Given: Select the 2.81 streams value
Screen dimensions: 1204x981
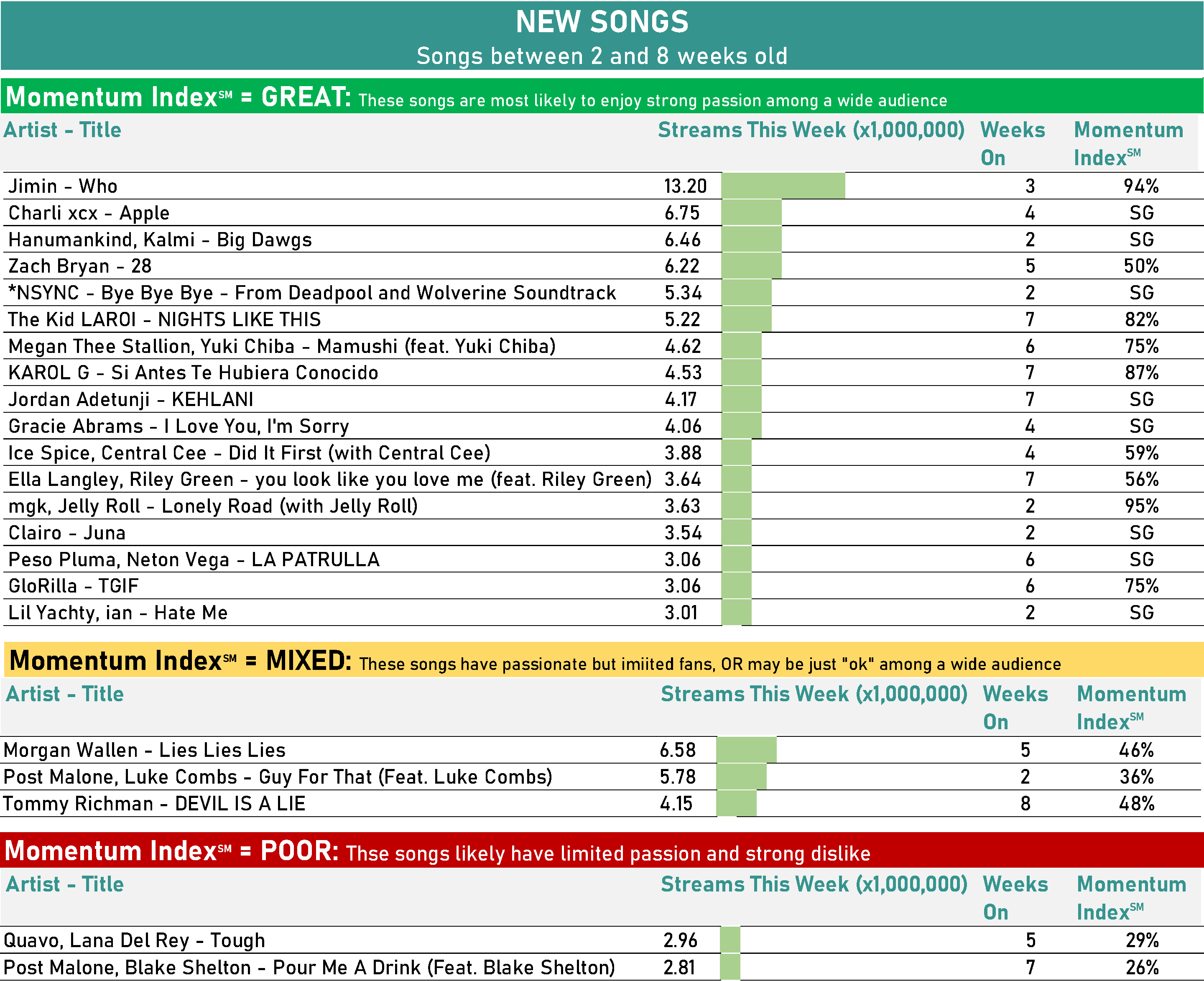Looking at the screenshot, I should 679,967.
